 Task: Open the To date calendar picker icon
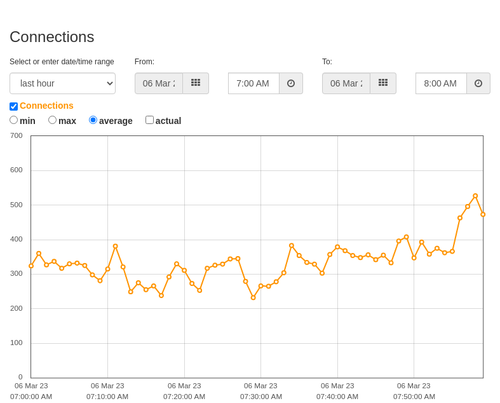(383, 83)
